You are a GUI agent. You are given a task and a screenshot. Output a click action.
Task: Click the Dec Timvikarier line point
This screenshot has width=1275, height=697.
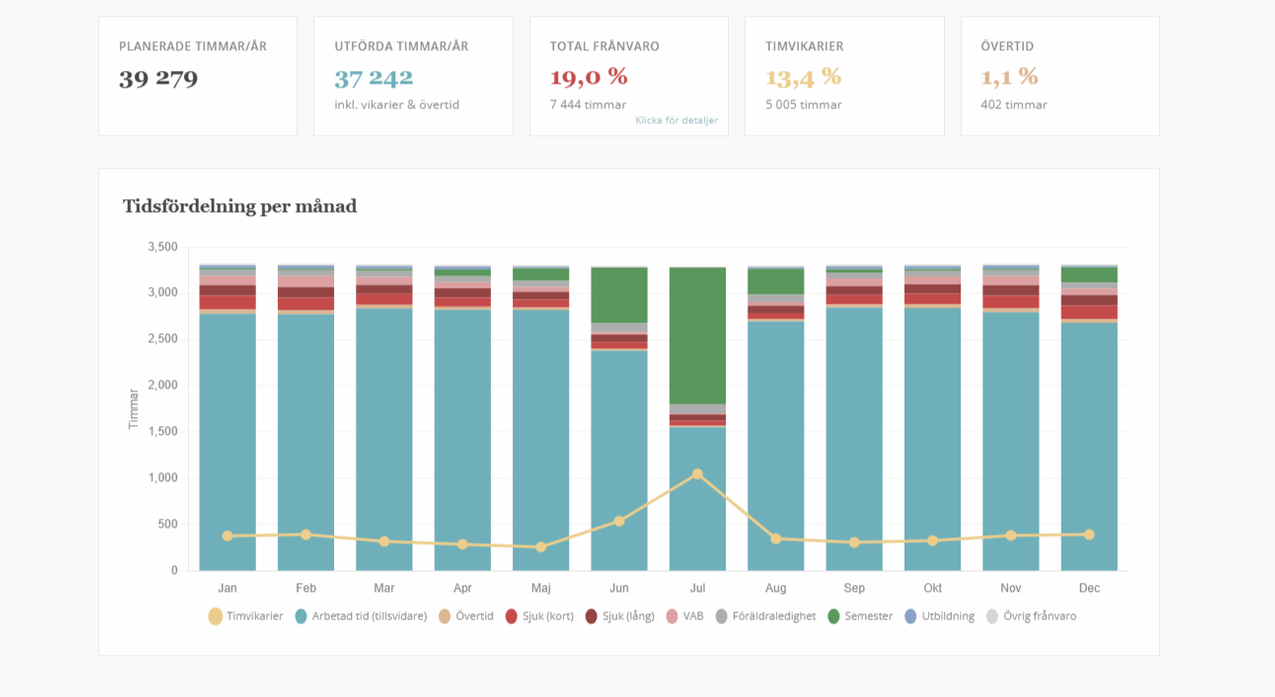click(1089, 535)
